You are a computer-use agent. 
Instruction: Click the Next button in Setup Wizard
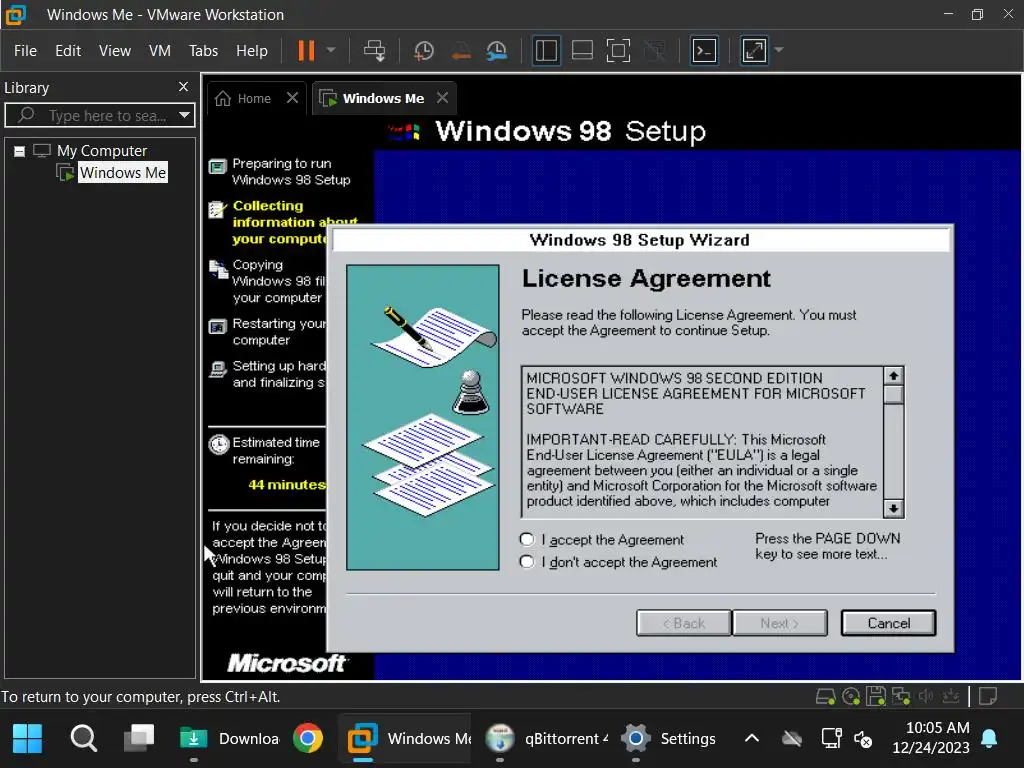pyautogui.click(x=780, y=623)
